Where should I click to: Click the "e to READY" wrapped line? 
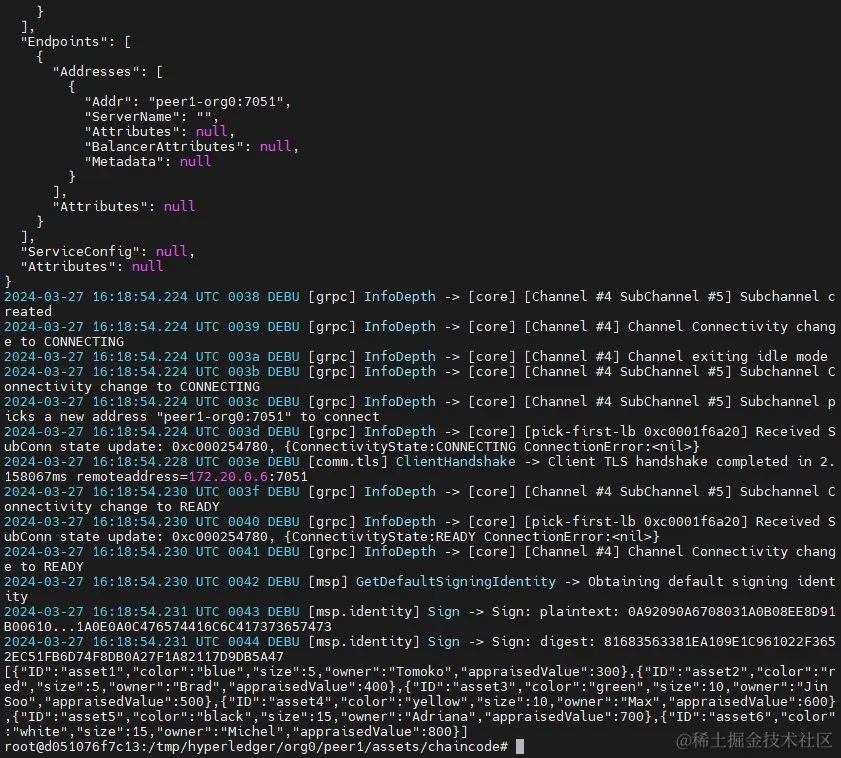point(44,567)
